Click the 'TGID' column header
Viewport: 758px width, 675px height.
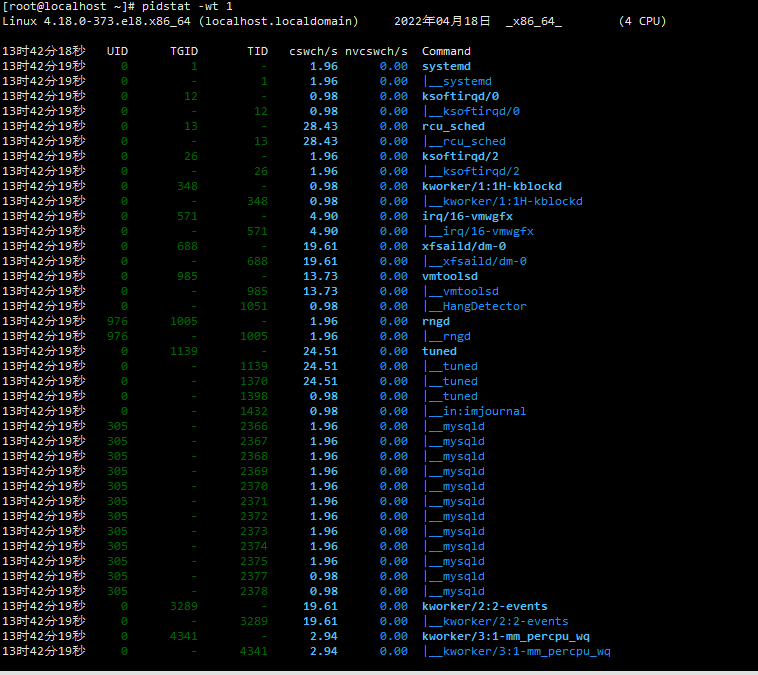(x=184, y=51)
